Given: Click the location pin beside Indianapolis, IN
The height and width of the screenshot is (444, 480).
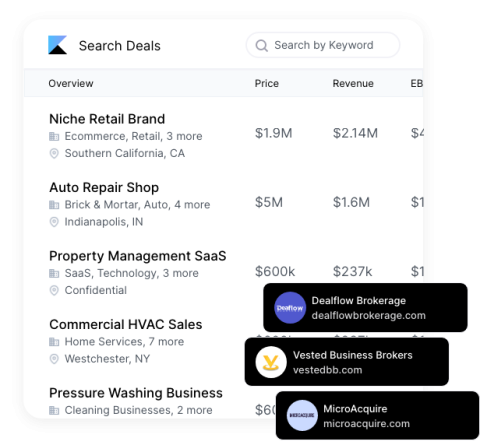Looking at the screenshot, I should pos(54,222).
